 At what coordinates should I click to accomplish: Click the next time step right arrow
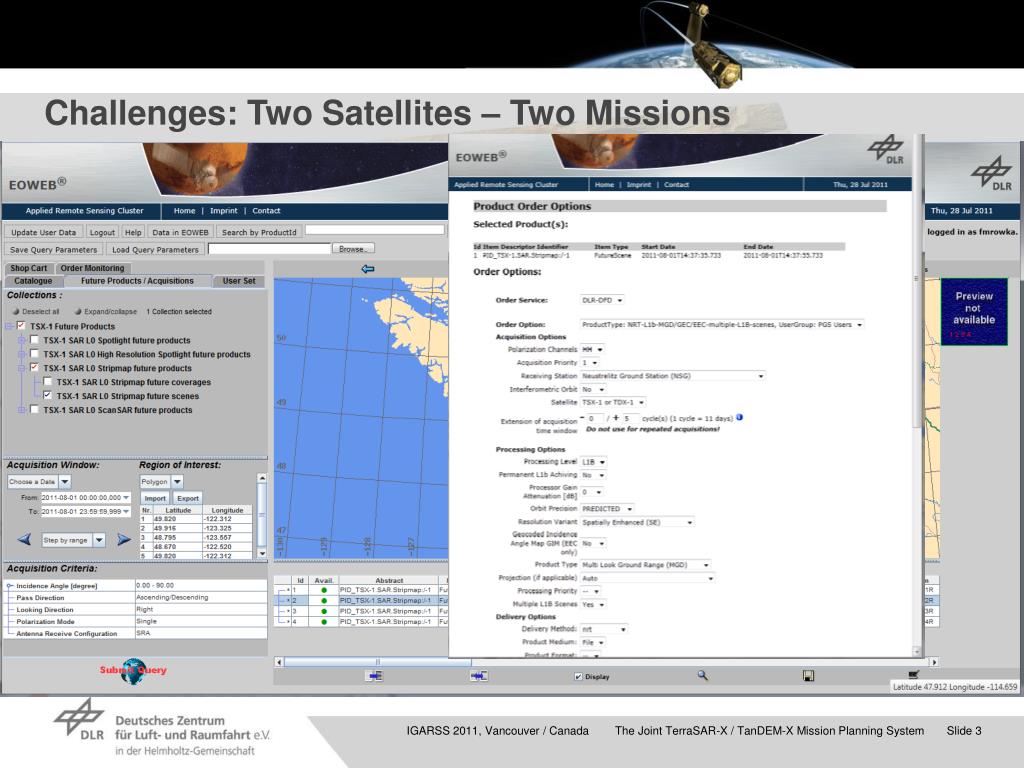(123, 539)
